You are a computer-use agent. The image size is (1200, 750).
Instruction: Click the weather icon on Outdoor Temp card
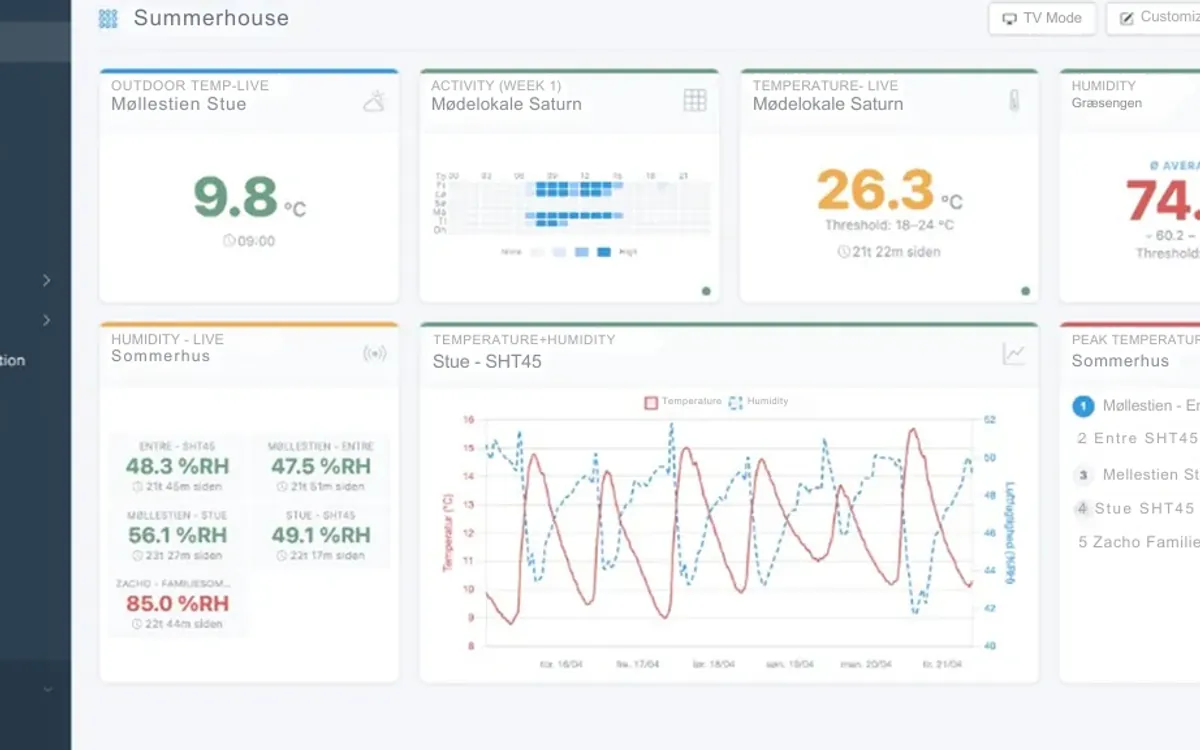pyautogui.click(x=374, y=100)
